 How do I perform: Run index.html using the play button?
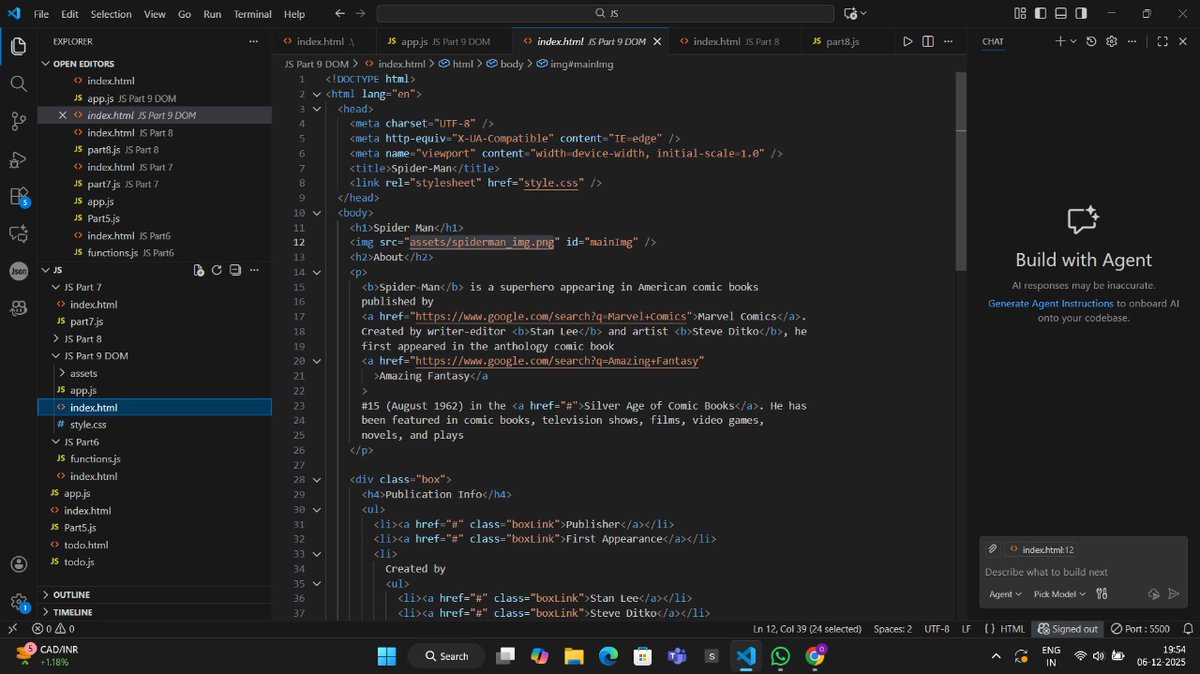(x=906, y=41)
